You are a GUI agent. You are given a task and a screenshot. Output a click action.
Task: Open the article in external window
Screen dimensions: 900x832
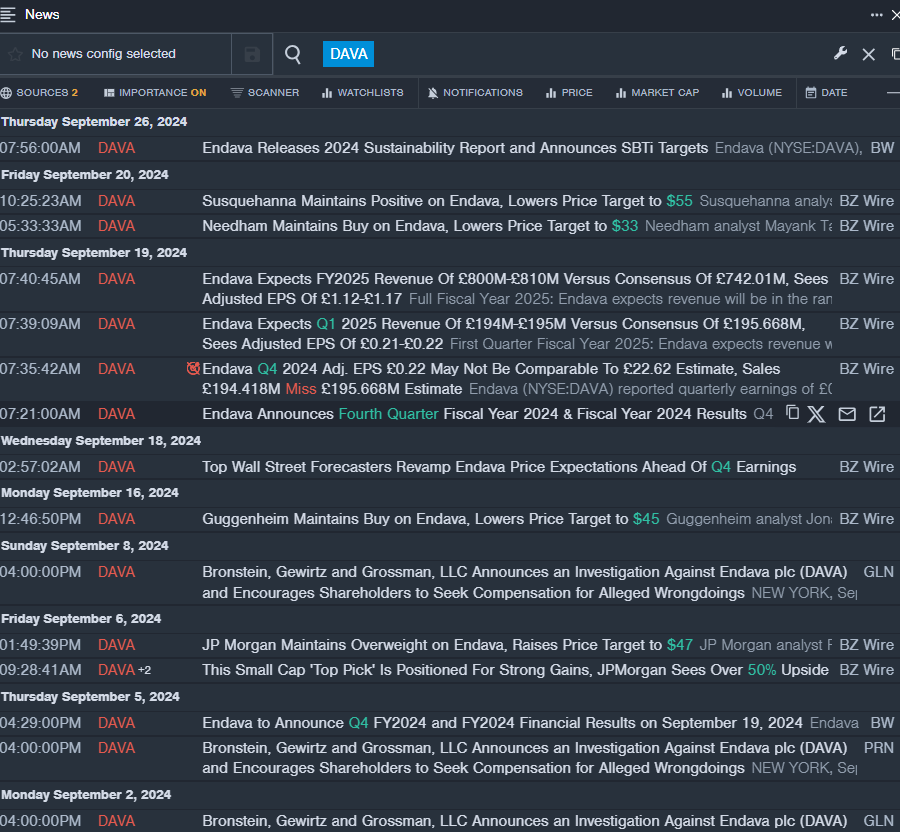[x=877, y=414]
